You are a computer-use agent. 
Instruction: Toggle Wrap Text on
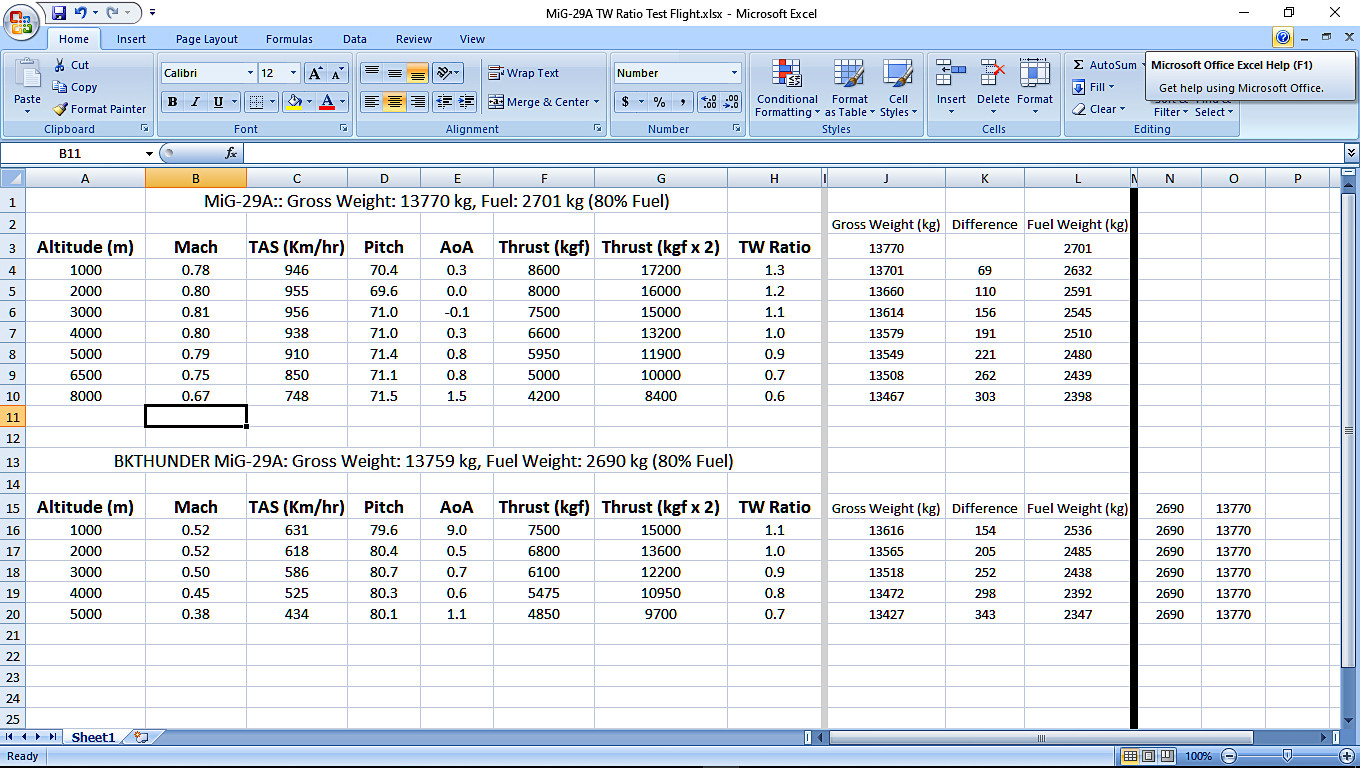click(x=524, y=73)
